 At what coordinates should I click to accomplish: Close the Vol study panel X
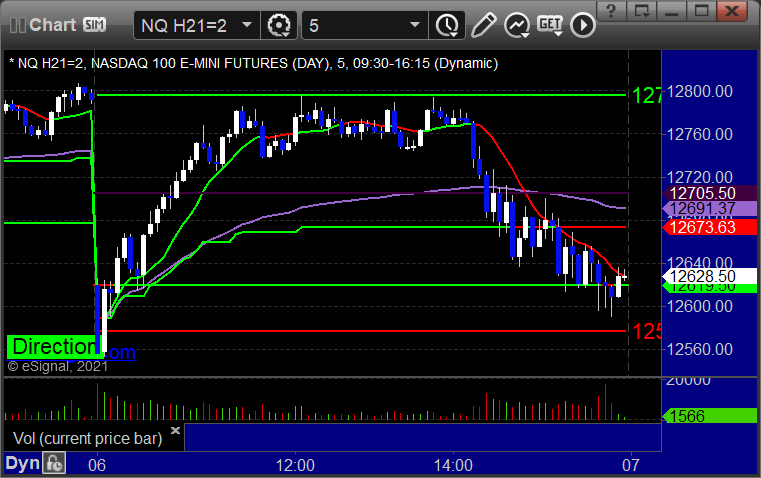[176, 430]
